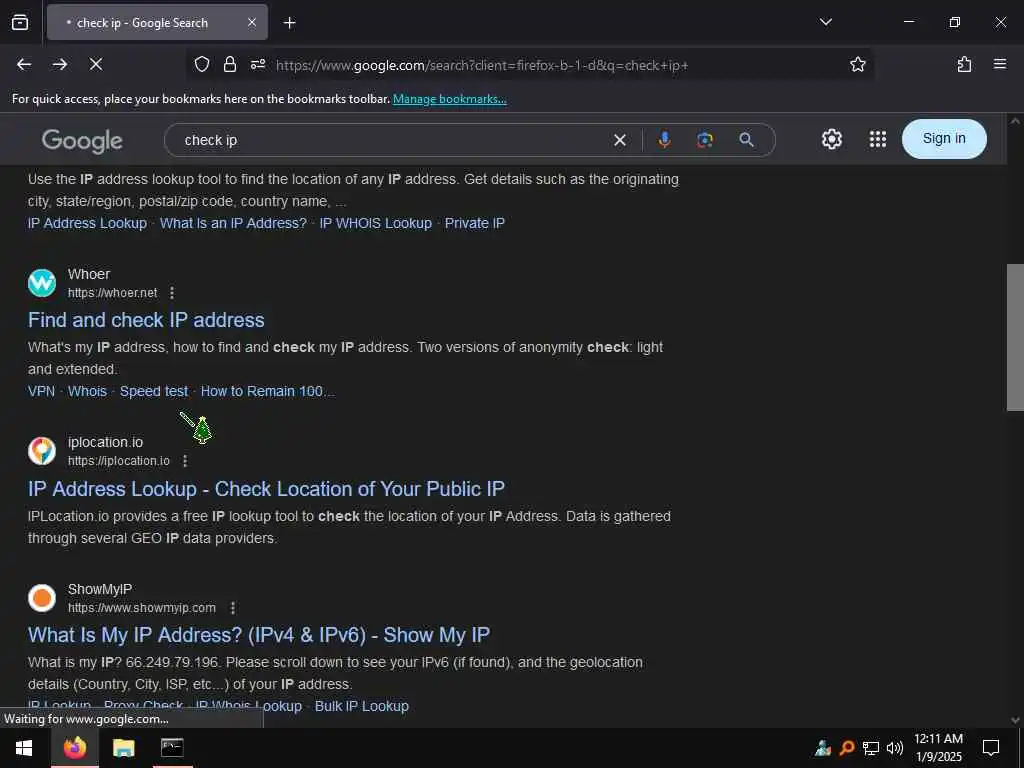Open volume control tray icon
The height and width of the screenshot is (768, 1024).
[x=895, y=748]
